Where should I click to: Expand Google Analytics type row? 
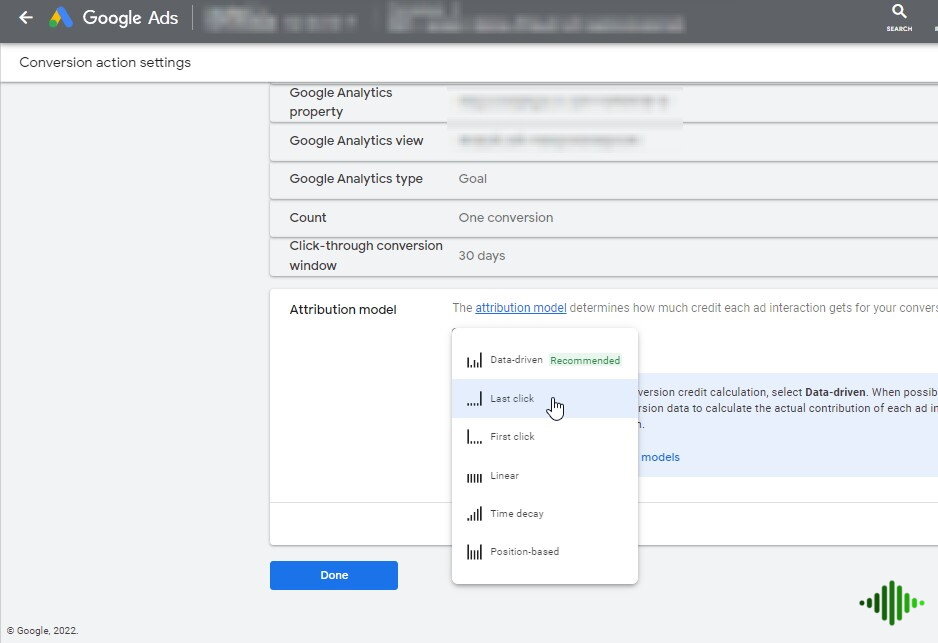604,179
